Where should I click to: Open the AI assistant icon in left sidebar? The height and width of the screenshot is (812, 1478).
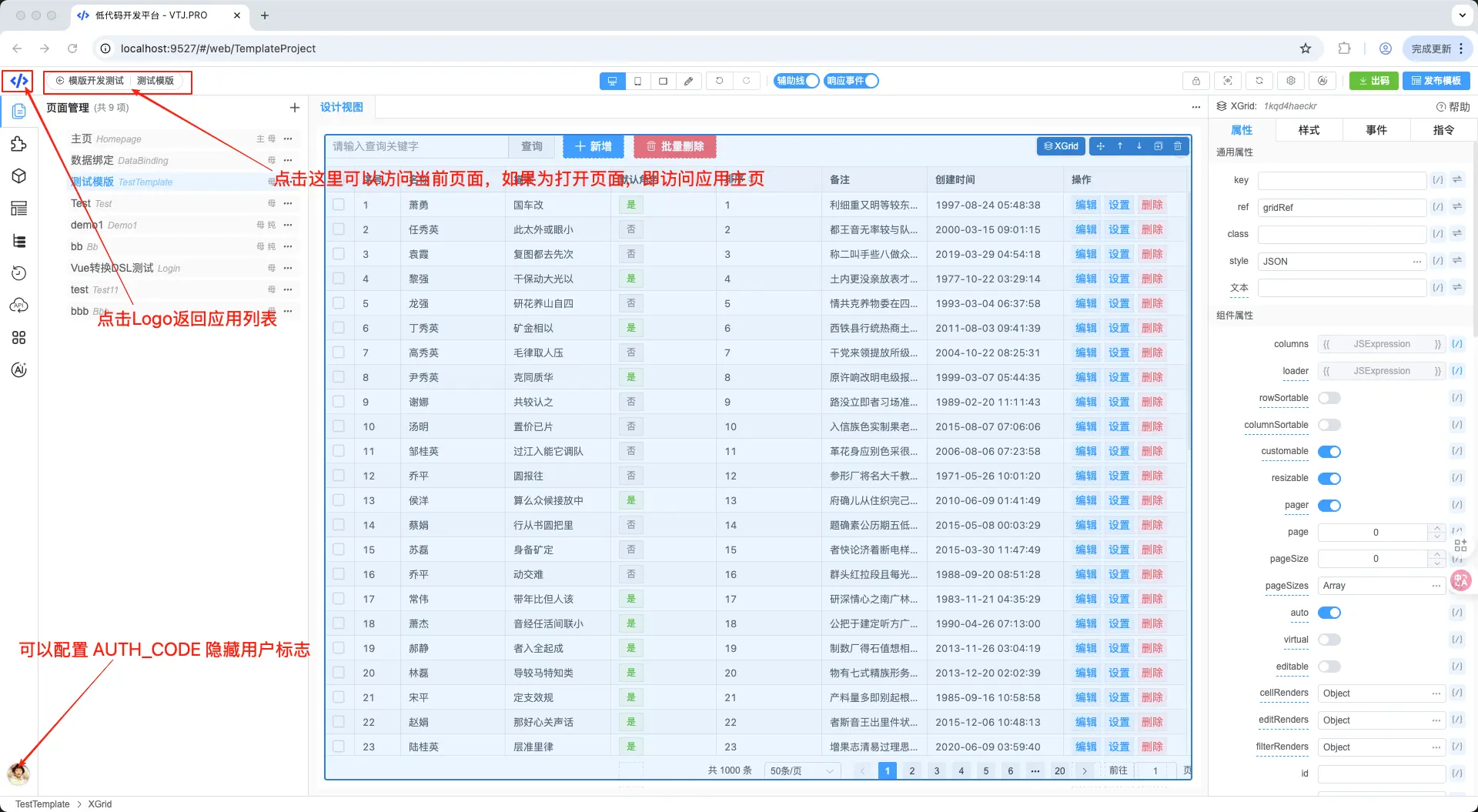coord(19,370)
